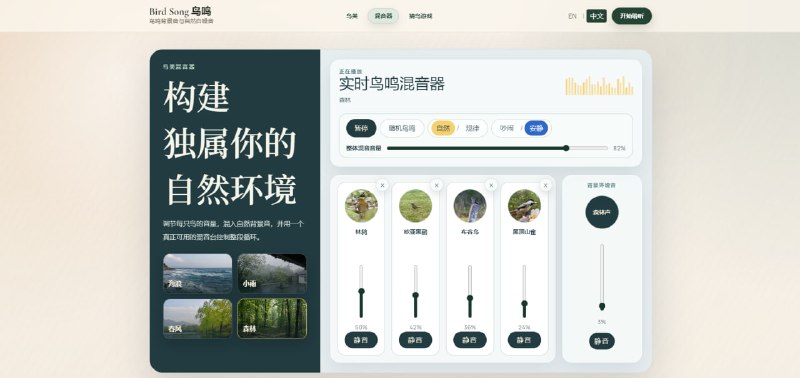Choose the 春风 spring breeze scene thumbnail
Viewport: 800px width, 378px height.
click(197, 318)
